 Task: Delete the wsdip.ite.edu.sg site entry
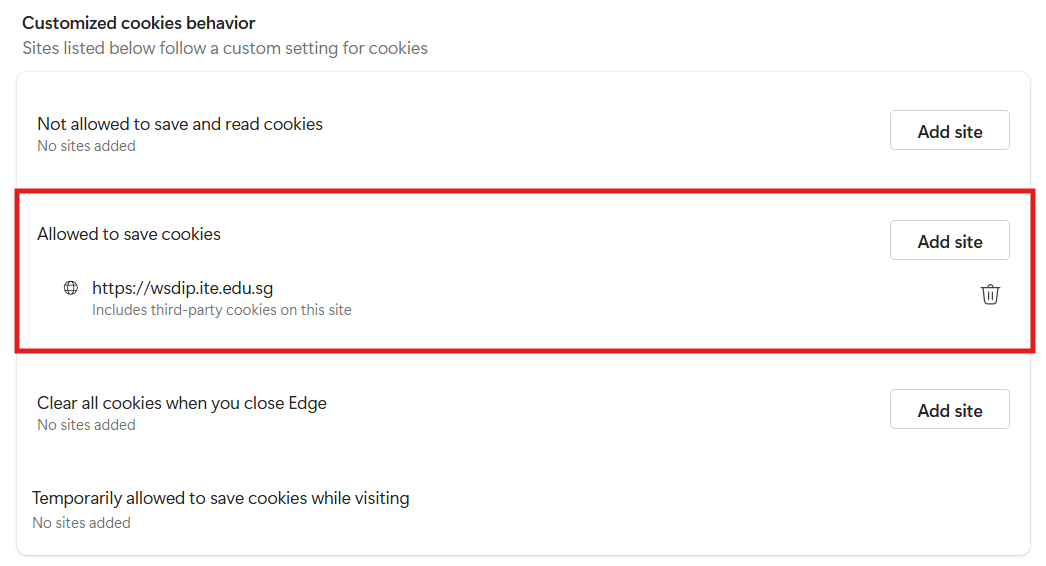[990, 294]
